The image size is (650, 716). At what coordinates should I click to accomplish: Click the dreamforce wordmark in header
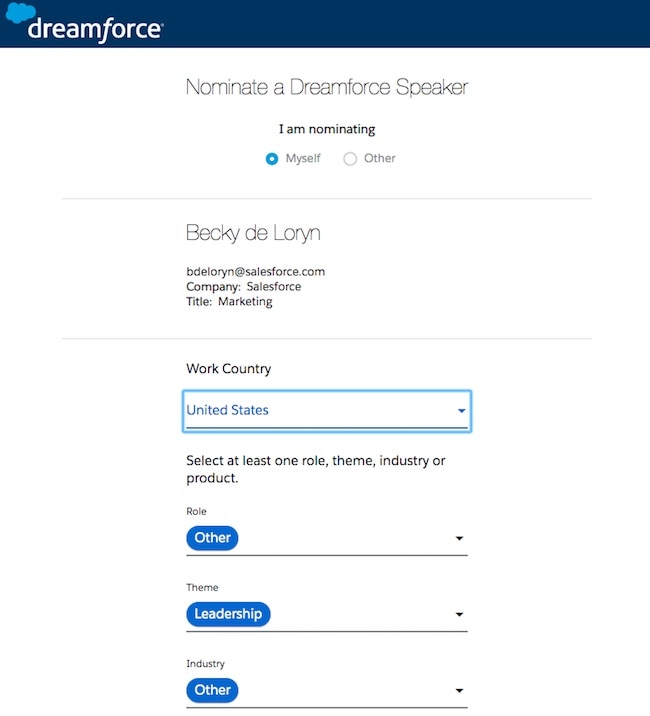click(95, 28)
